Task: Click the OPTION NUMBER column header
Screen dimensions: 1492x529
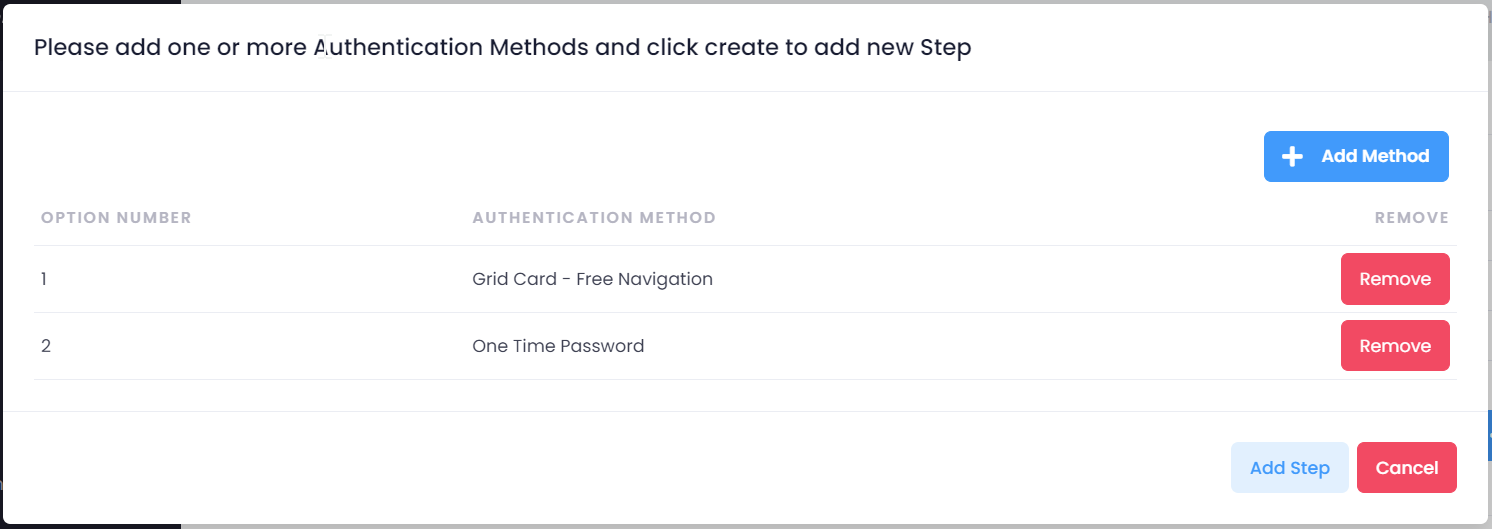Action: tap(116, 218)
